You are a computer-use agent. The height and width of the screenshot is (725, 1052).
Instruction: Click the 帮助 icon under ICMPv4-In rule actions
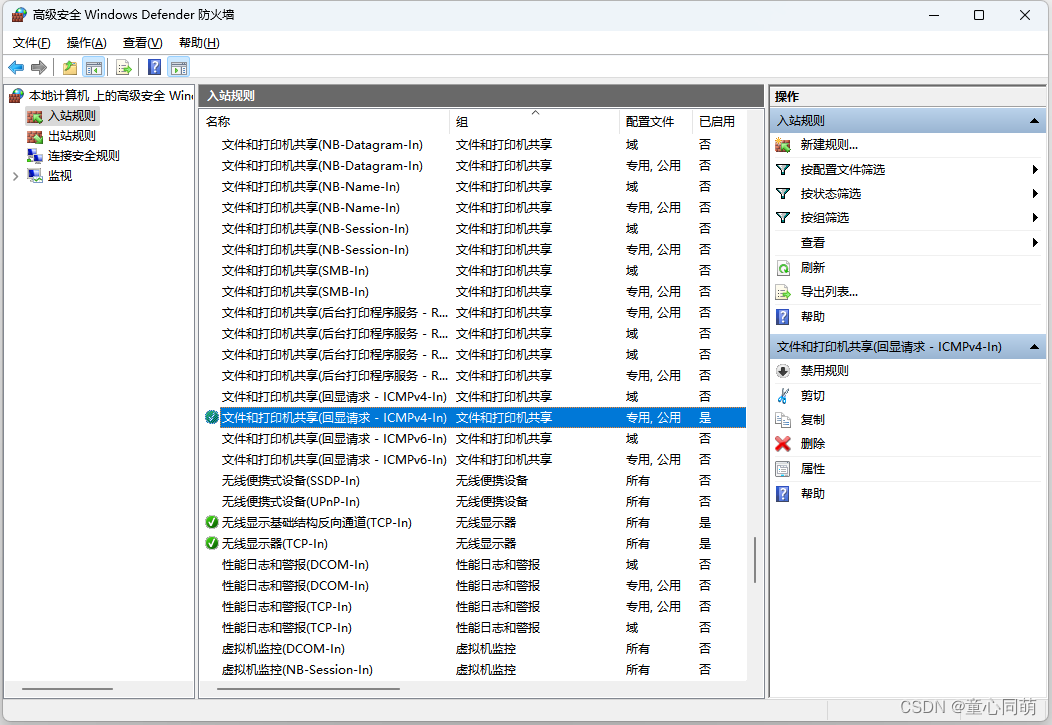pos(783,494)
